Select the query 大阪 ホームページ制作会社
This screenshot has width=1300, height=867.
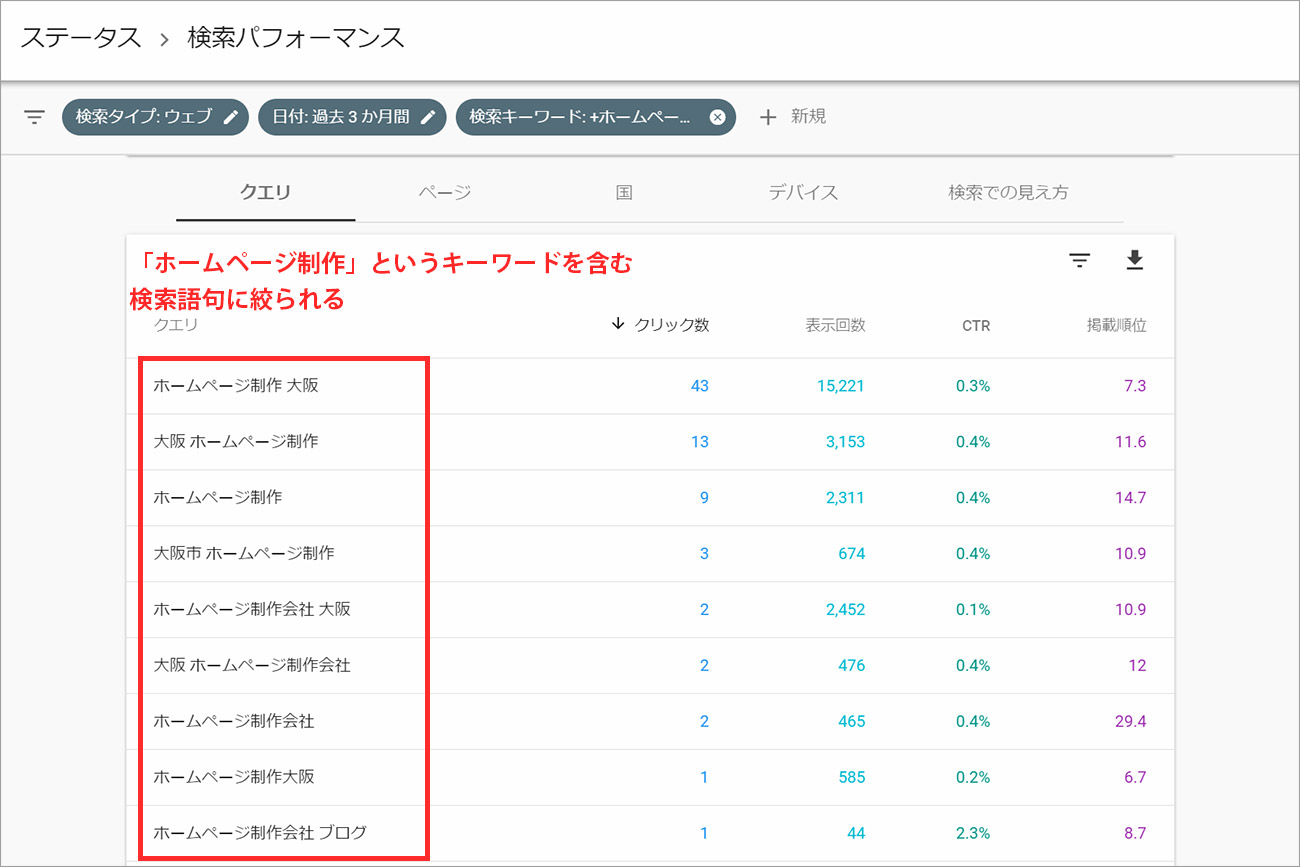pyautogui.click(x=252, y=665)
